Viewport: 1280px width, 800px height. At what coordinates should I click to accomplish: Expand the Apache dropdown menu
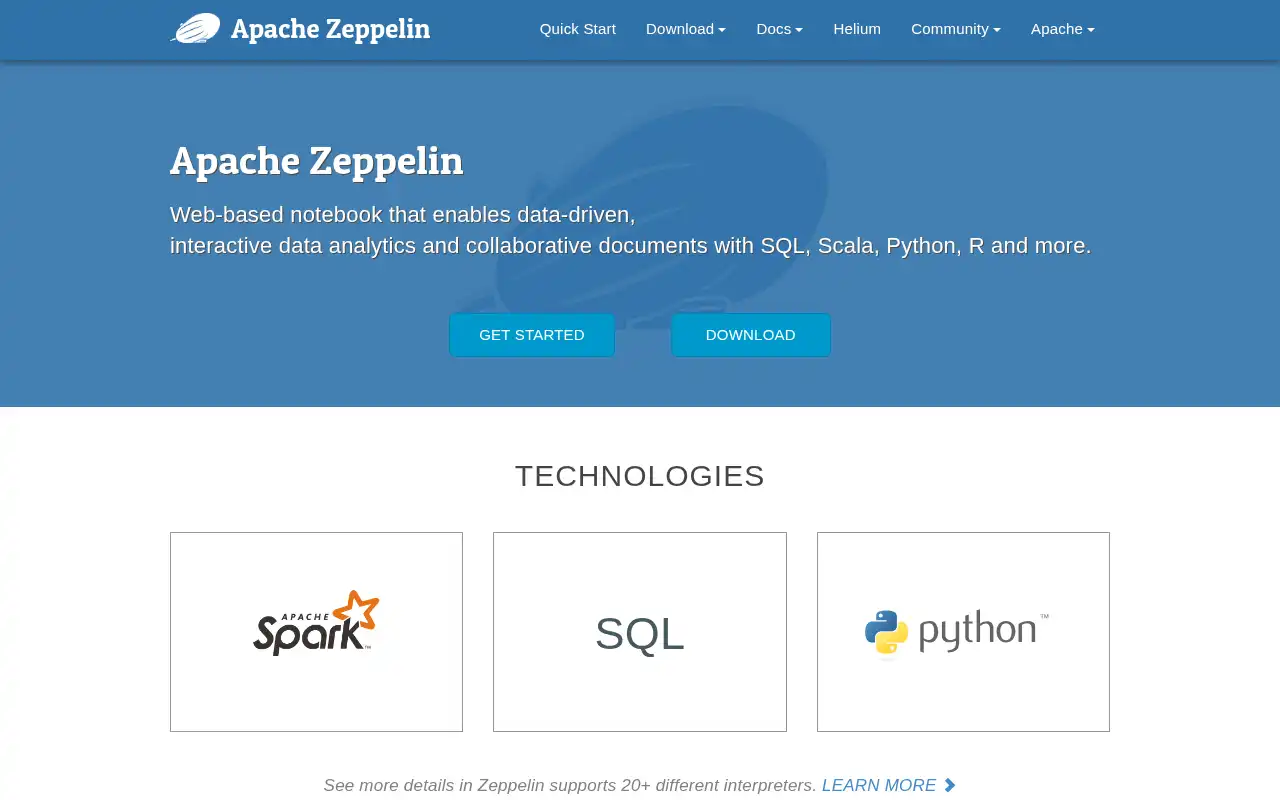(1063, 29)
